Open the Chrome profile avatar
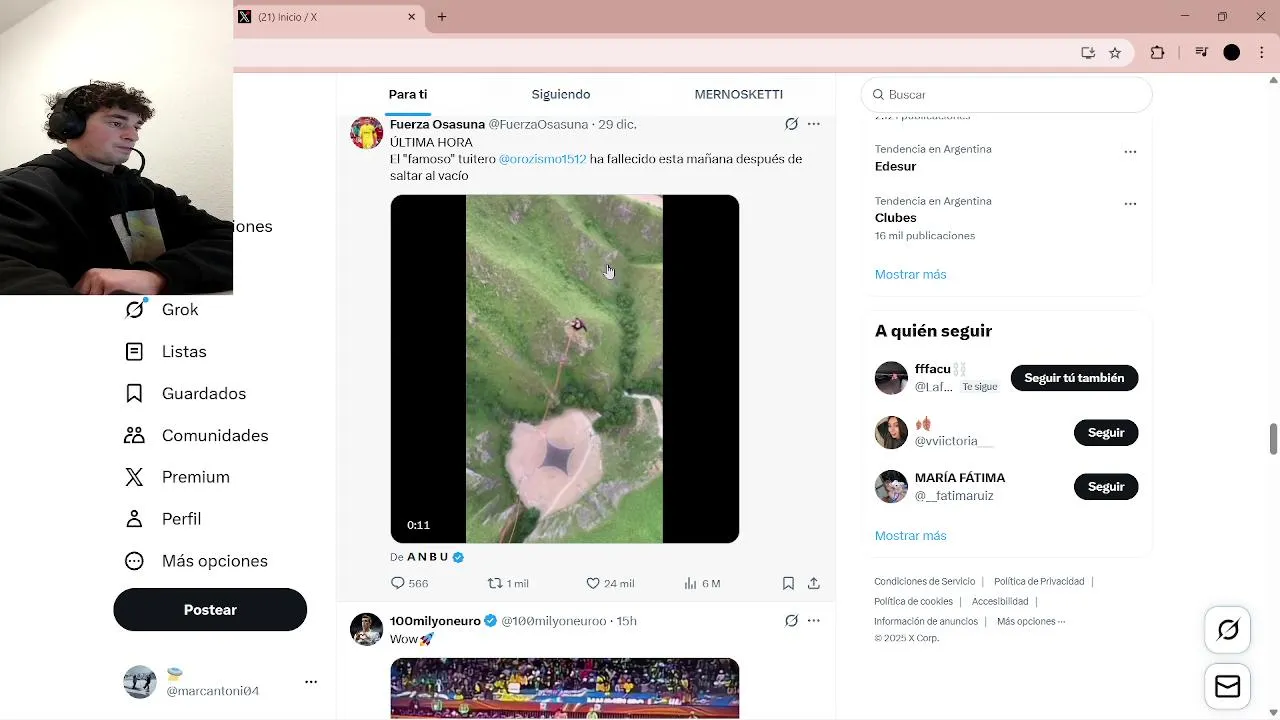 pos(1232,53)
